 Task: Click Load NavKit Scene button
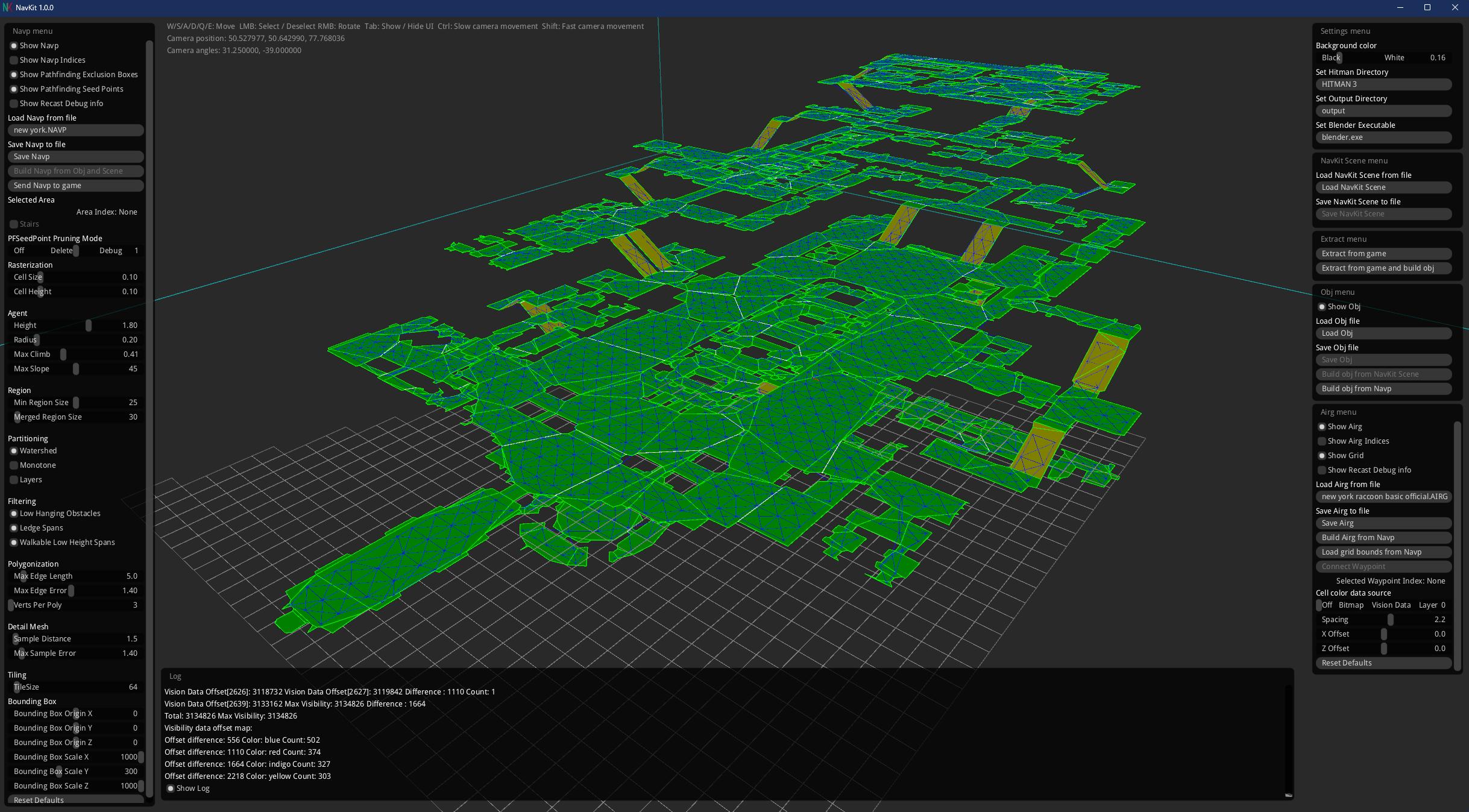point(1383,187)
